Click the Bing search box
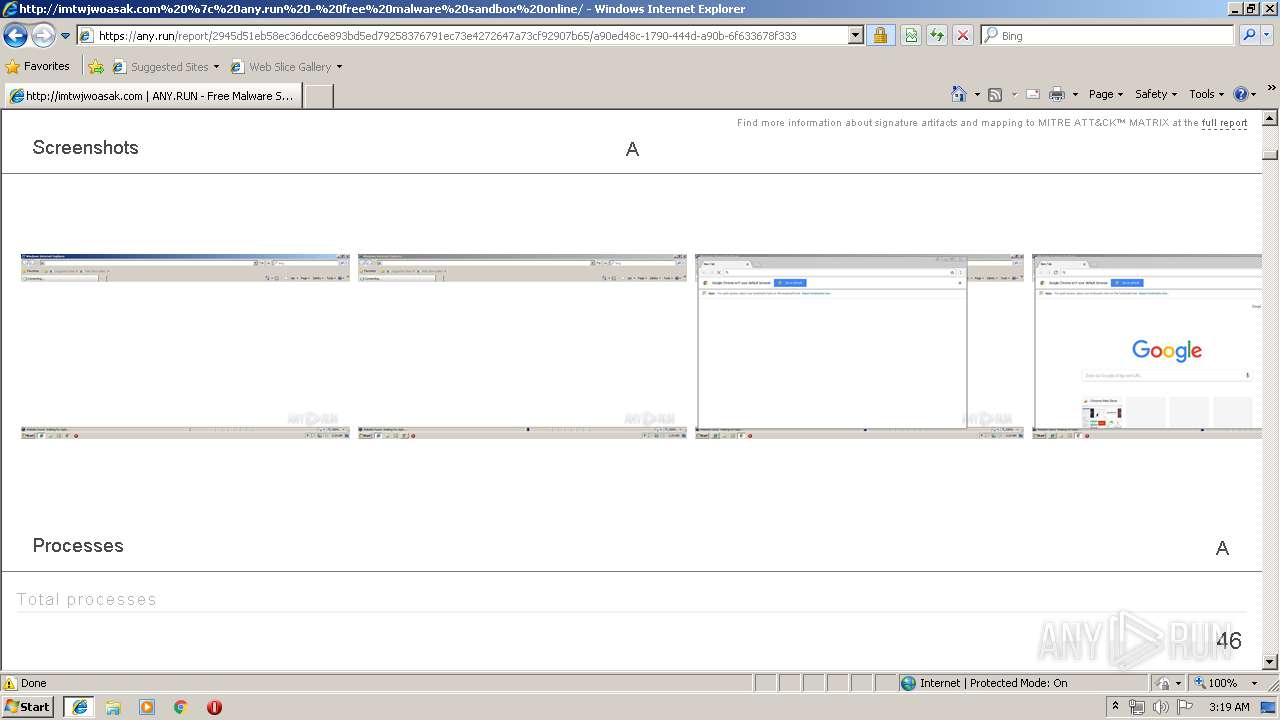Screen dimensions: 1280x720 click(x=1108, y=35)
